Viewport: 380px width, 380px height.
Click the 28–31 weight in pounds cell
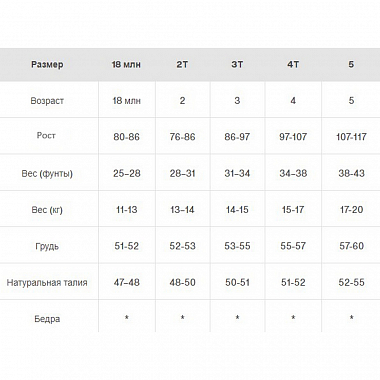[x=182, y=173]
